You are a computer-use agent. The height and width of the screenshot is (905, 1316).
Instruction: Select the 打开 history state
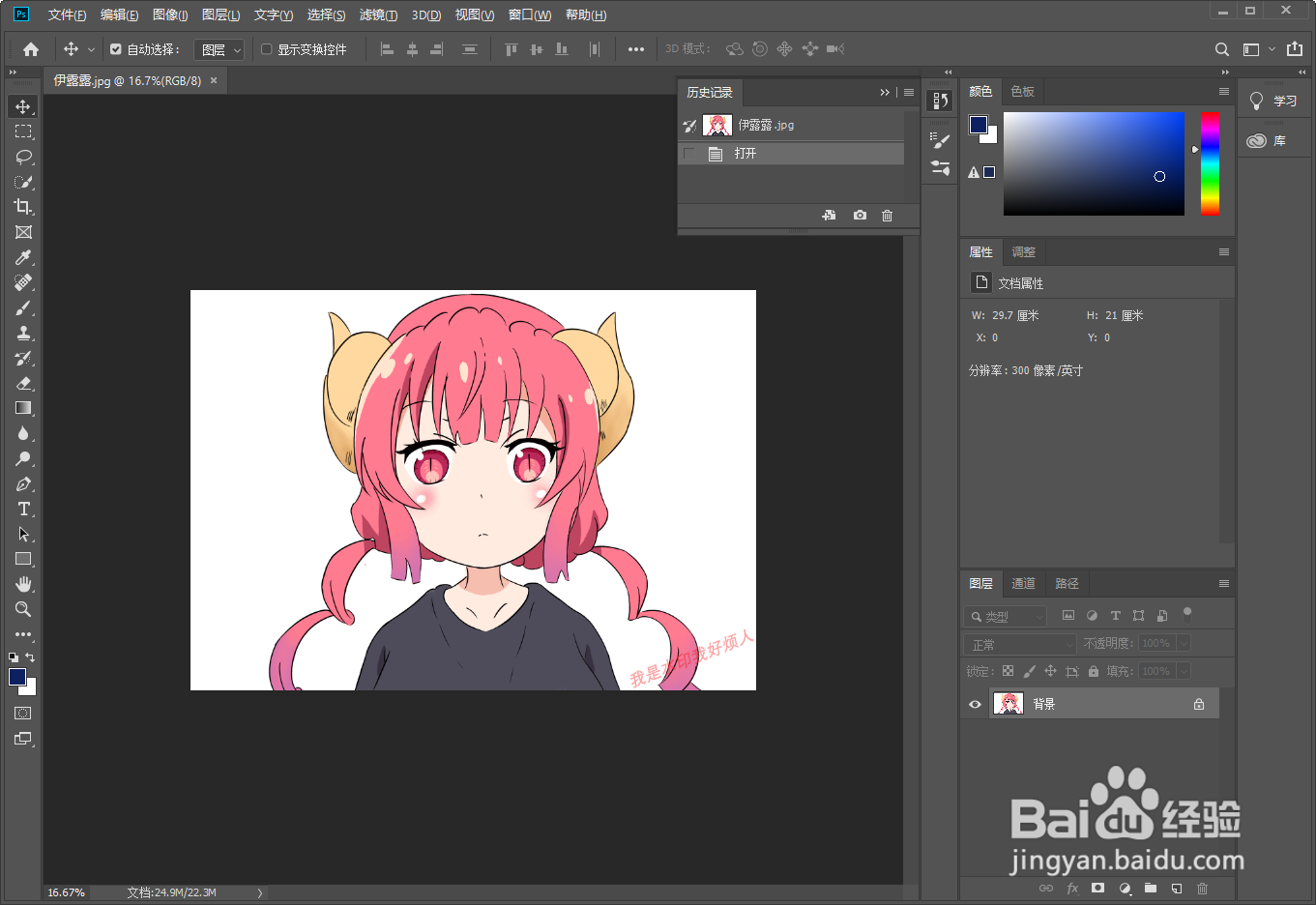pos(791,154)
